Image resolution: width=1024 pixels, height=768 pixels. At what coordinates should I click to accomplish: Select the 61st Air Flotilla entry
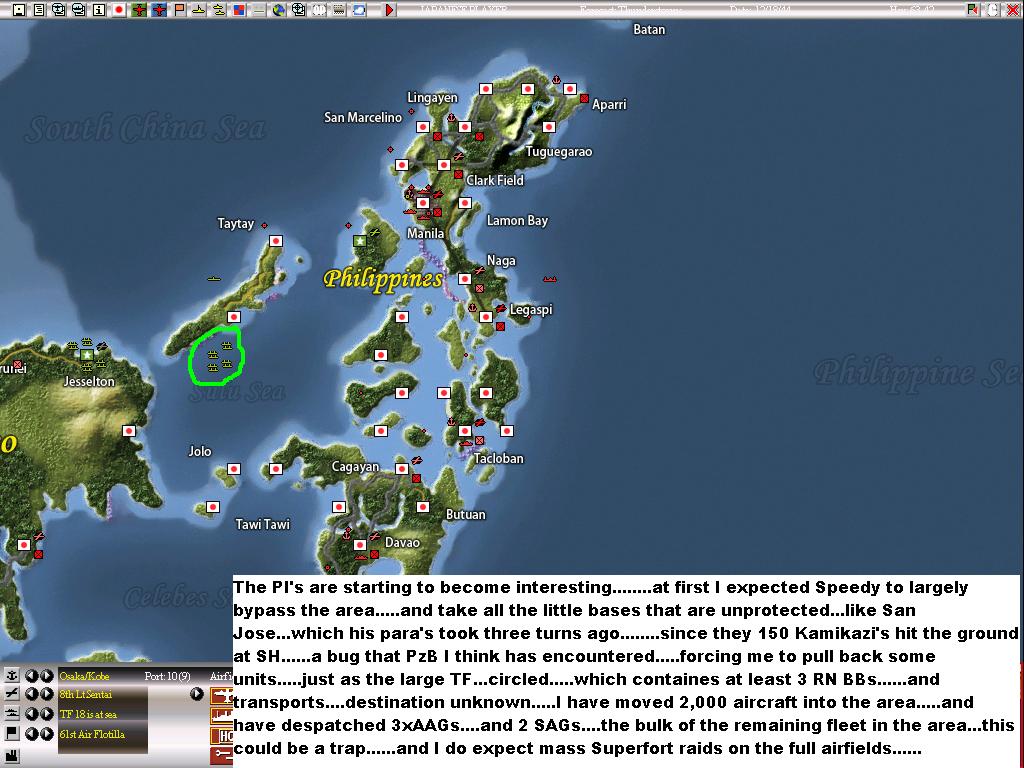tap(92, 733)
